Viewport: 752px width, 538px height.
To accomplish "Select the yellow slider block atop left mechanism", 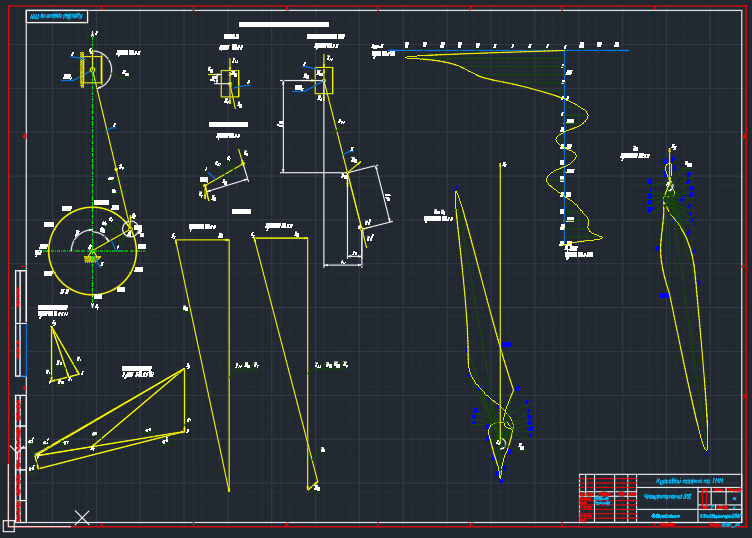I will pos(92,69).
